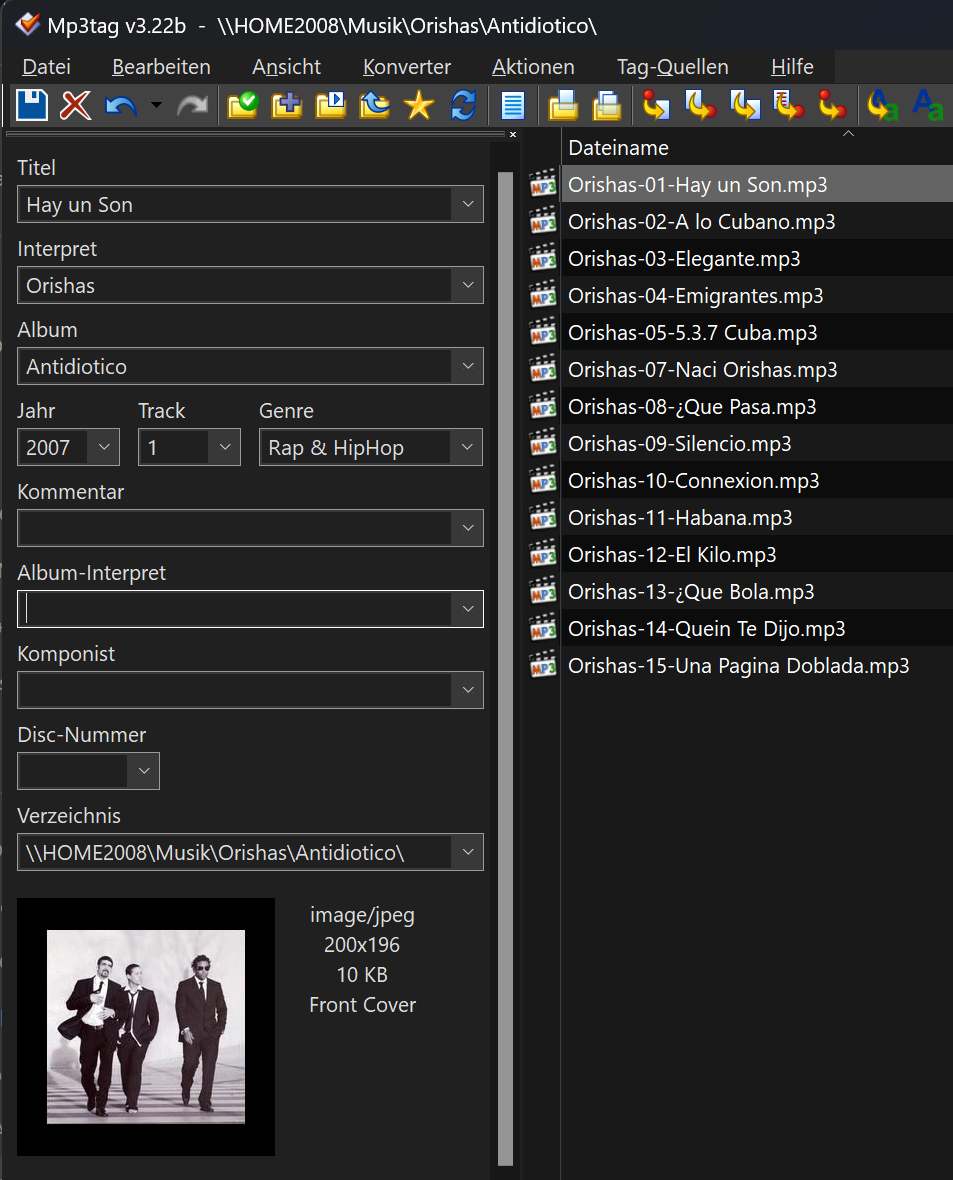Expand the Verzeichnis dropdown arrow
The height and width of the screenshot is (1180, 953).
[x=467, y=852]
